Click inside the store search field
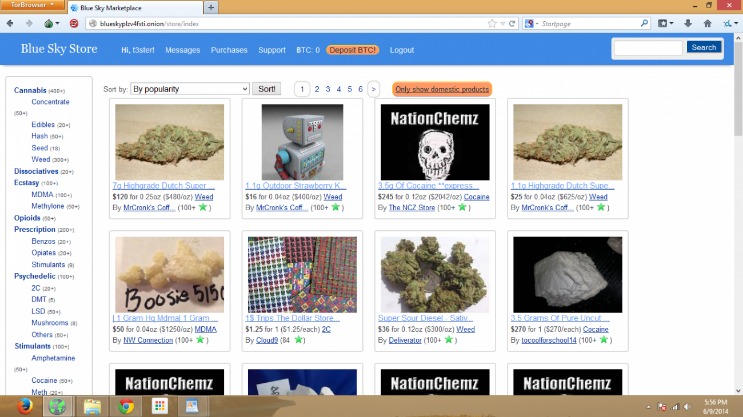The image size is (743, 417). pyautogui.click(x=648, y=47)
